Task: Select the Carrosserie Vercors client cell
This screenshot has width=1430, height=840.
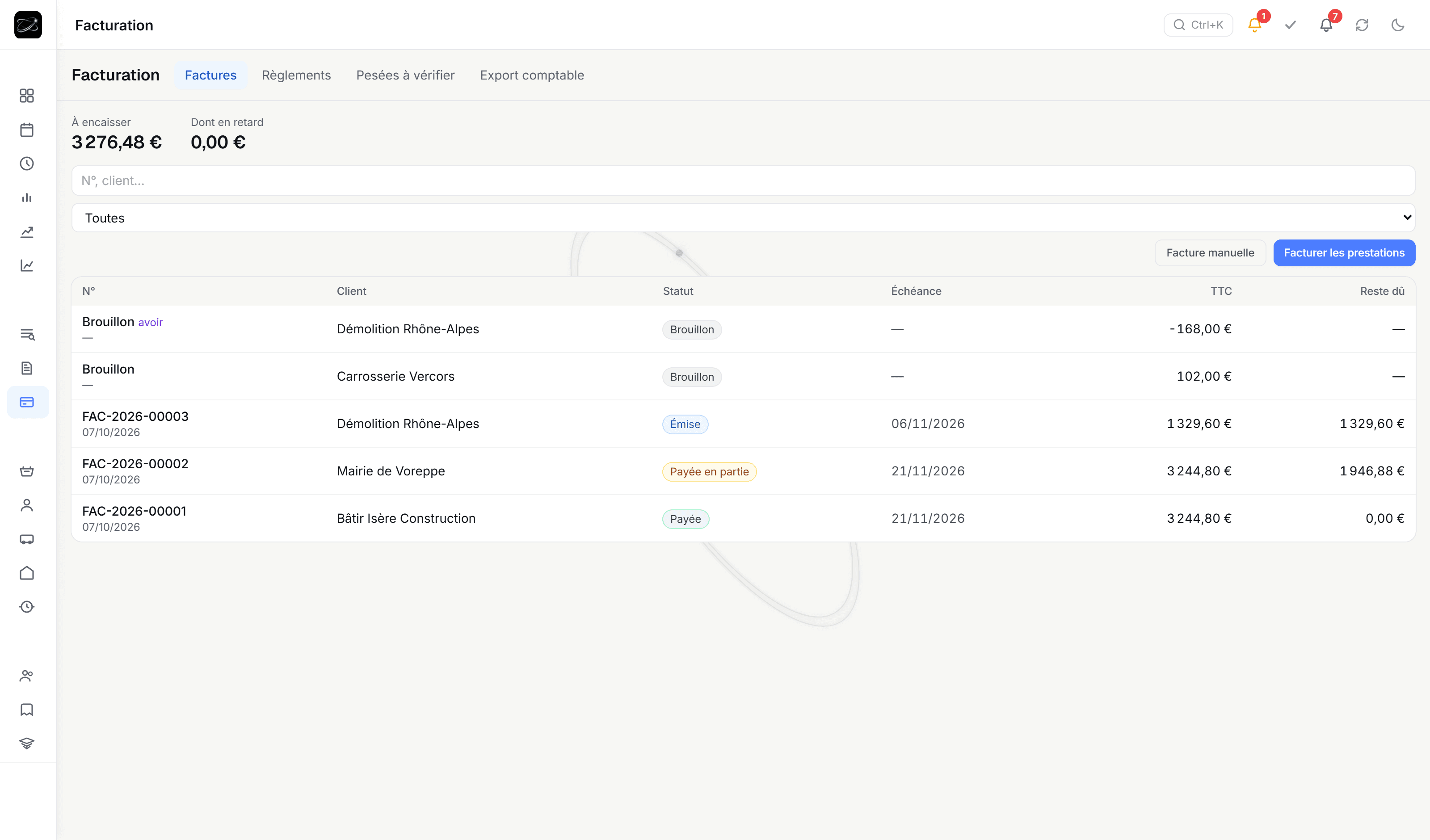Action: [x=395, y=376]
